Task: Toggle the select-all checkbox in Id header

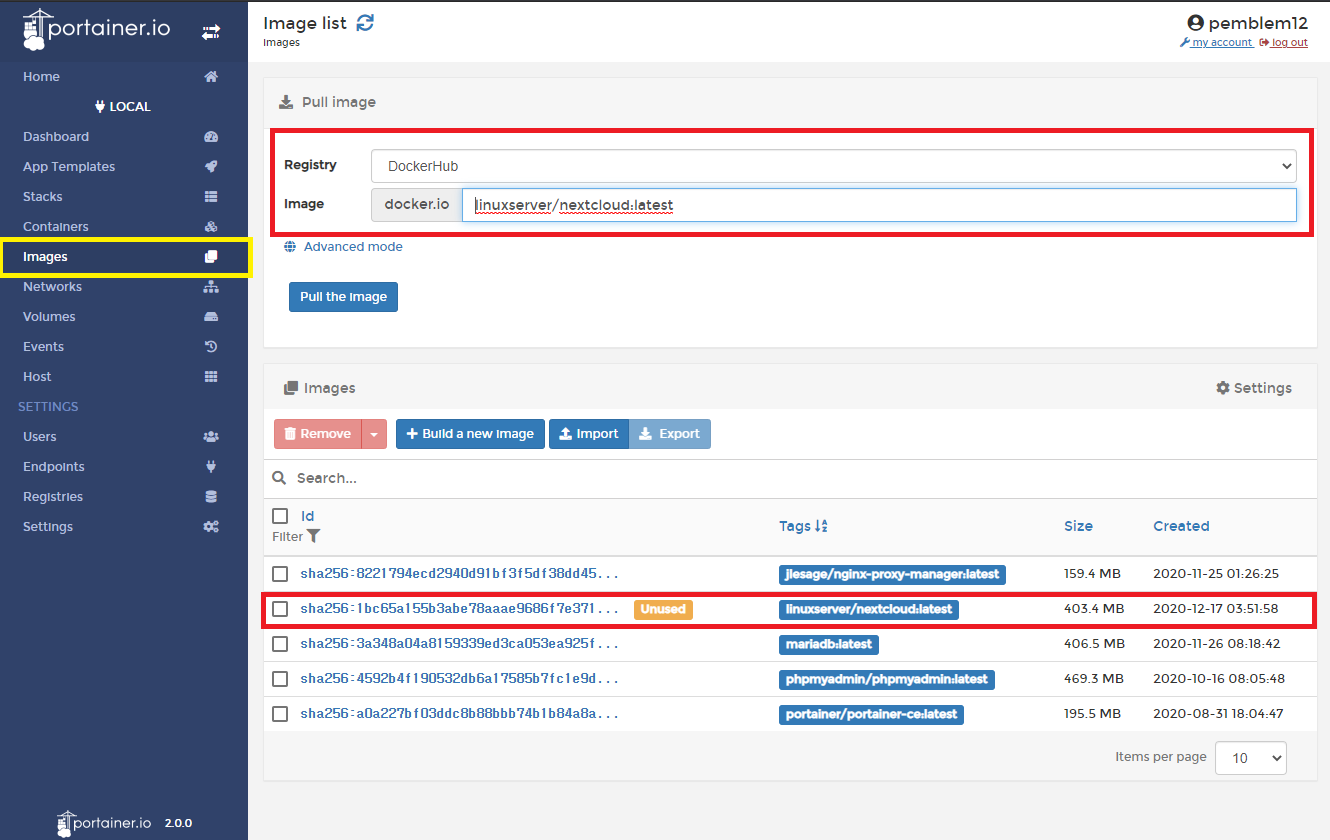Action: click(280, 516)
